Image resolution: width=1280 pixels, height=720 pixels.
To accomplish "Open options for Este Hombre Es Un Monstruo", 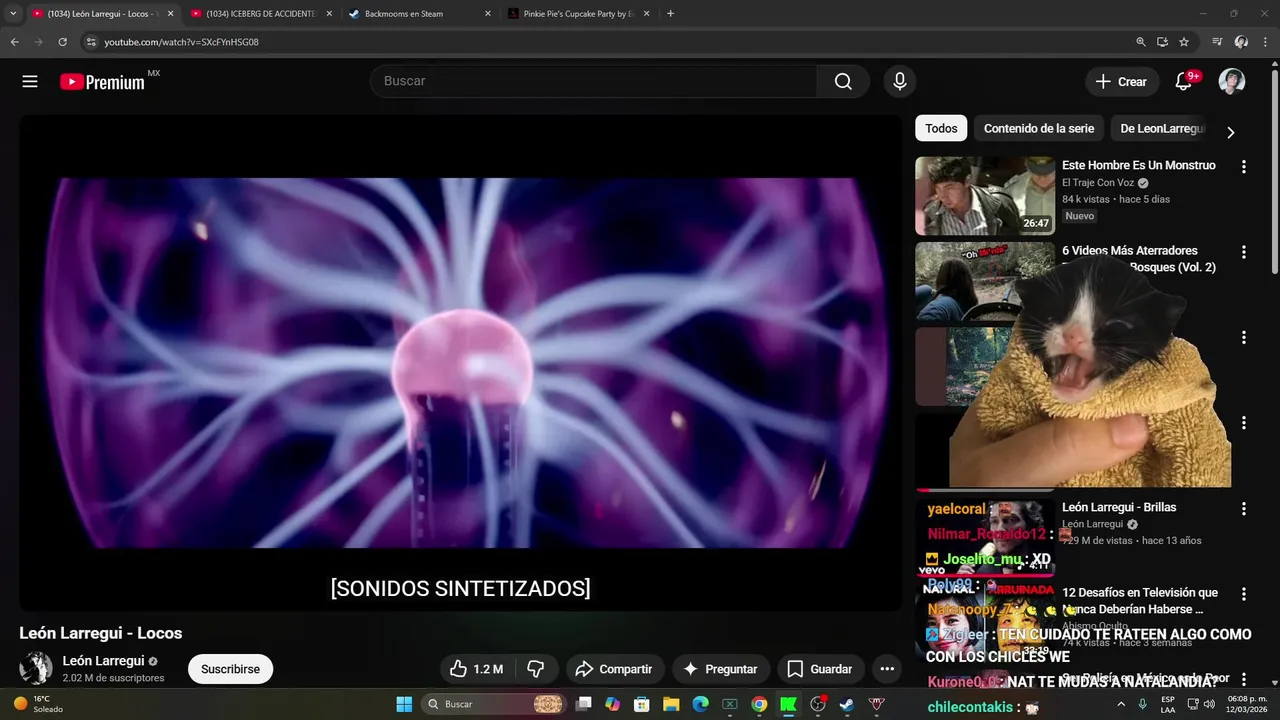I will tap(1244, 167).
